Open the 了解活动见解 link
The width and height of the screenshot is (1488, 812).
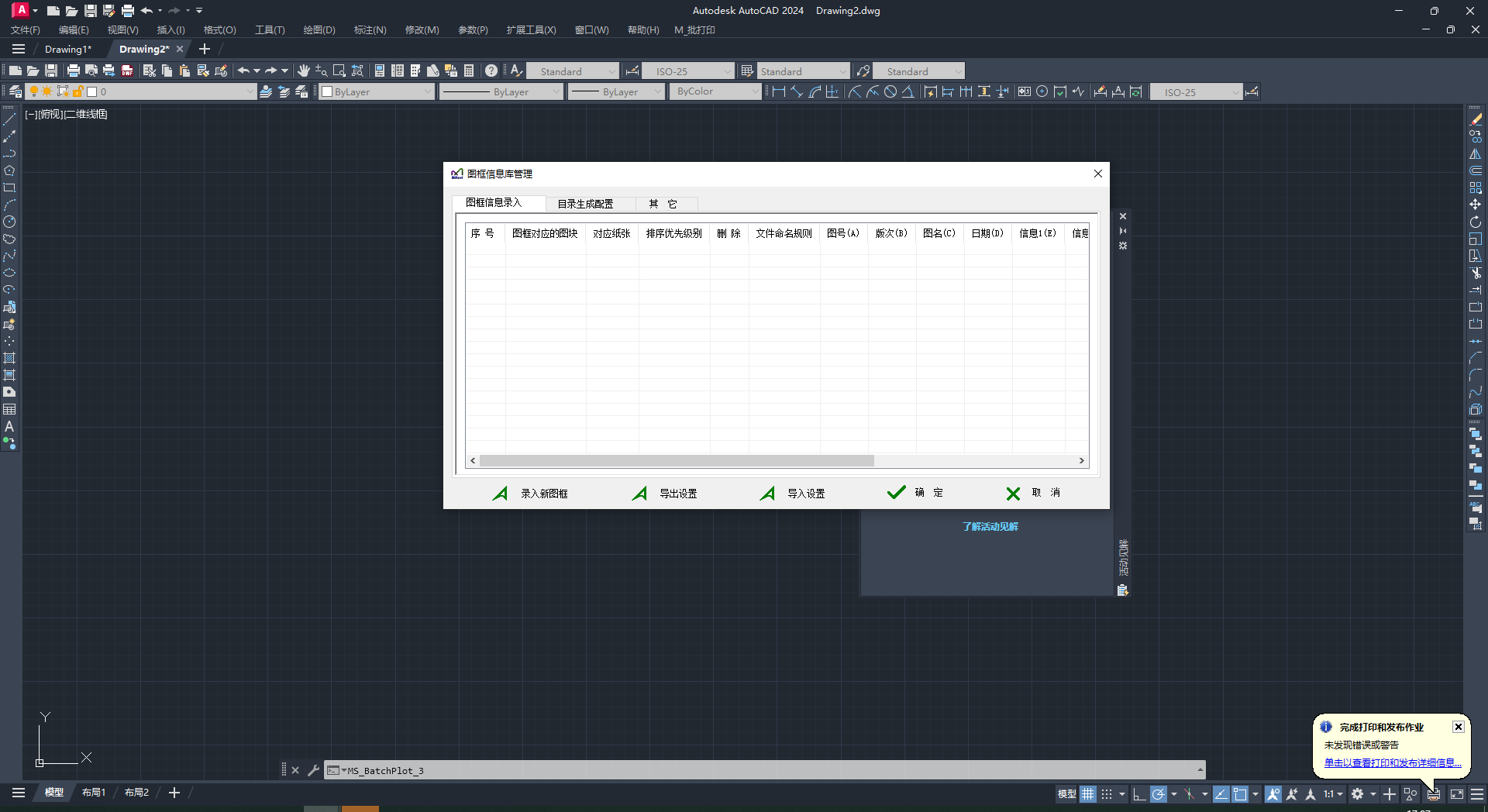[990, 527]
